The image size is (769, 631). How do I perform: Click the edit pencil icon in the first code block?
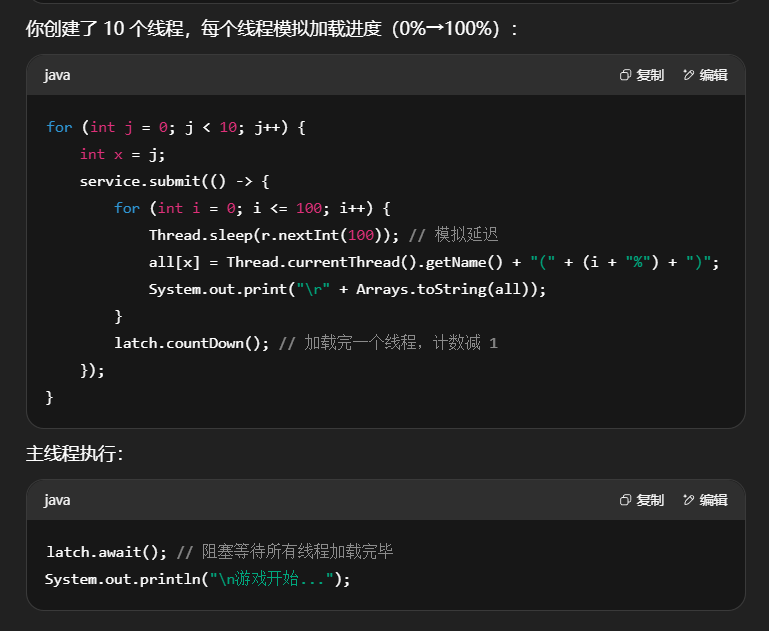point(688,75)
